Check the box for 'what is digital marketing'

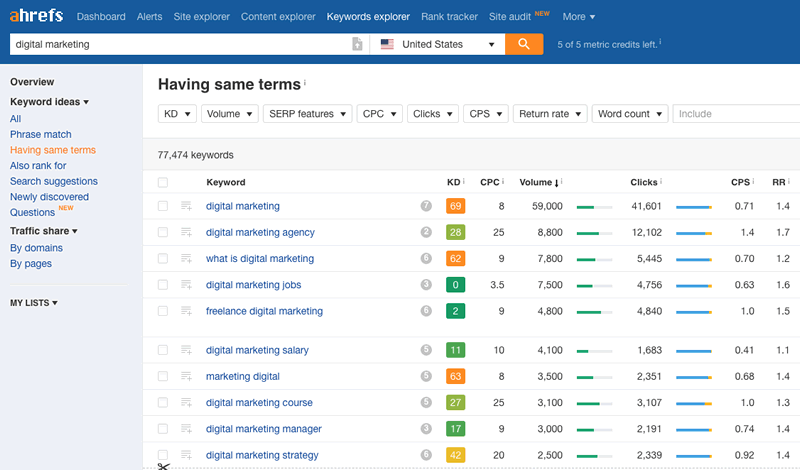tap(163, 258)
